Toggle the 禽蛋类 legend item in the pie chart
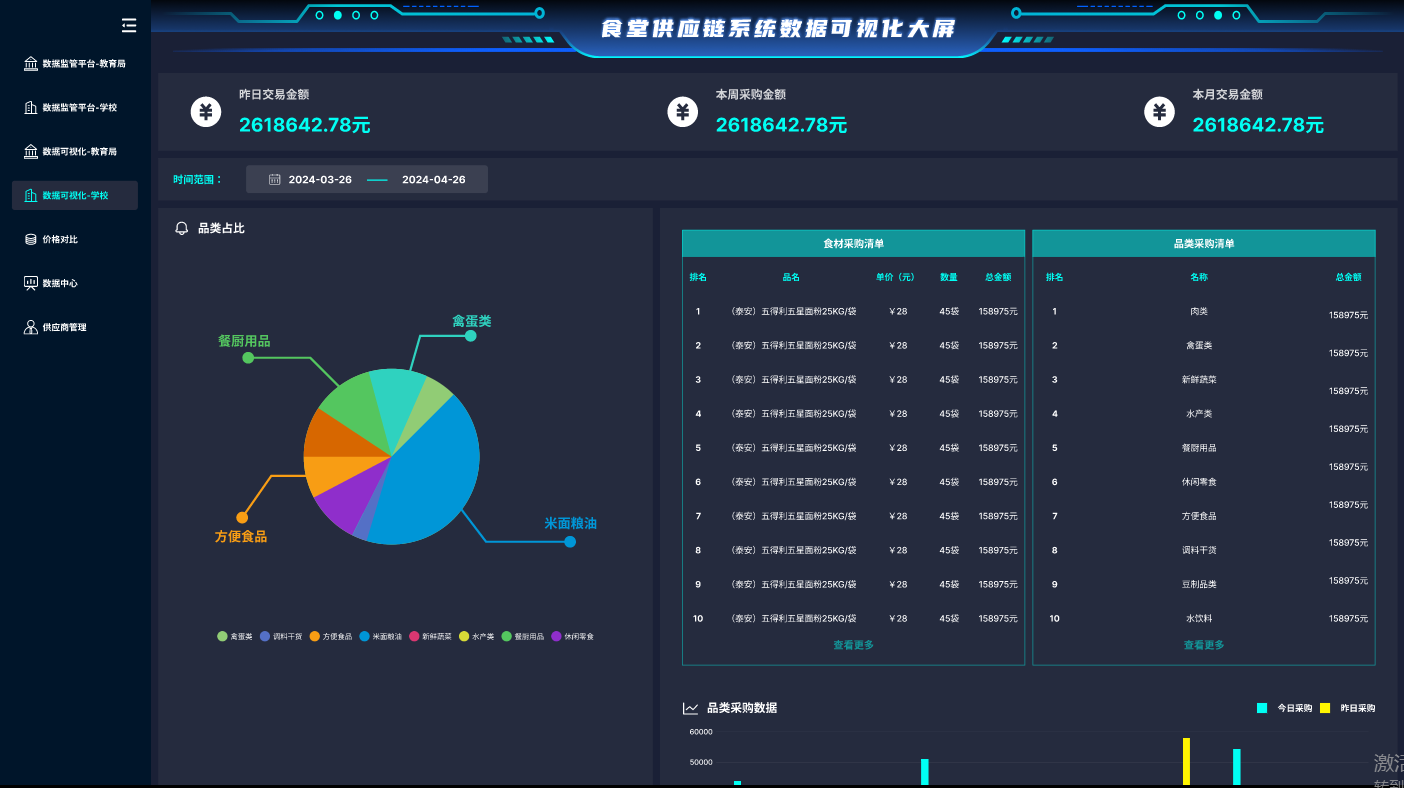Screen dimensions: 1404x788 (x=235, y=636)
